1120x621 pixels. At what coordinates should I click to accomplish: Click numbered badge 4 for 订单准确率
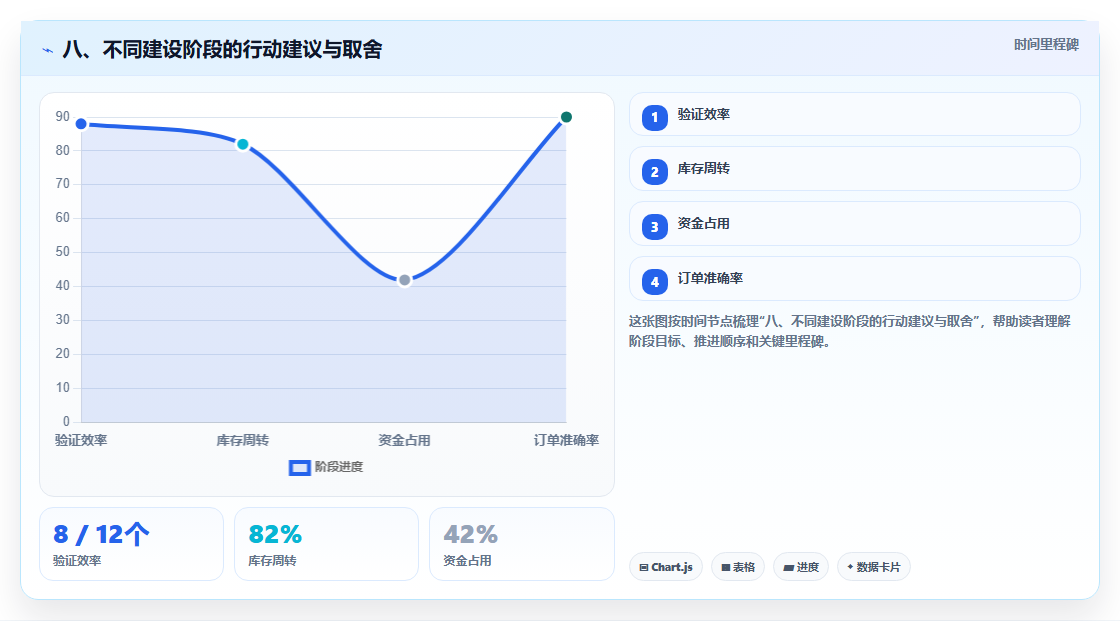(x=654, y=282)
